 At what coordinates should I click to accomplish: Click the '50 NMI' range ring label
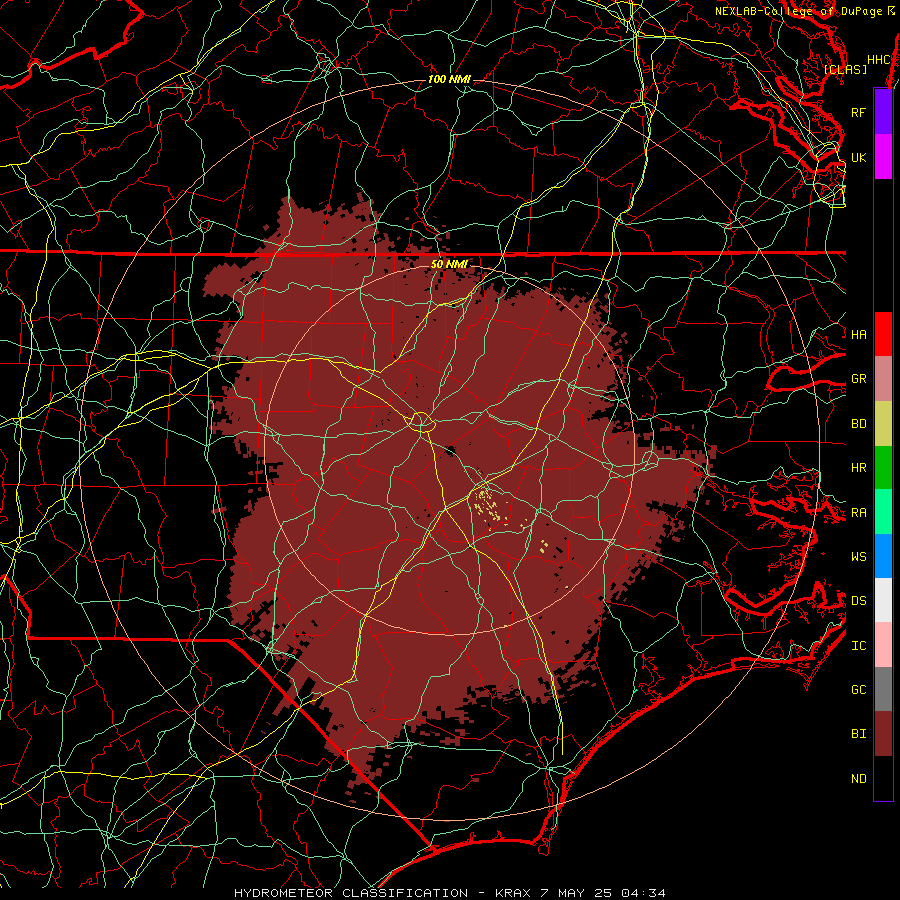point(449,264)
